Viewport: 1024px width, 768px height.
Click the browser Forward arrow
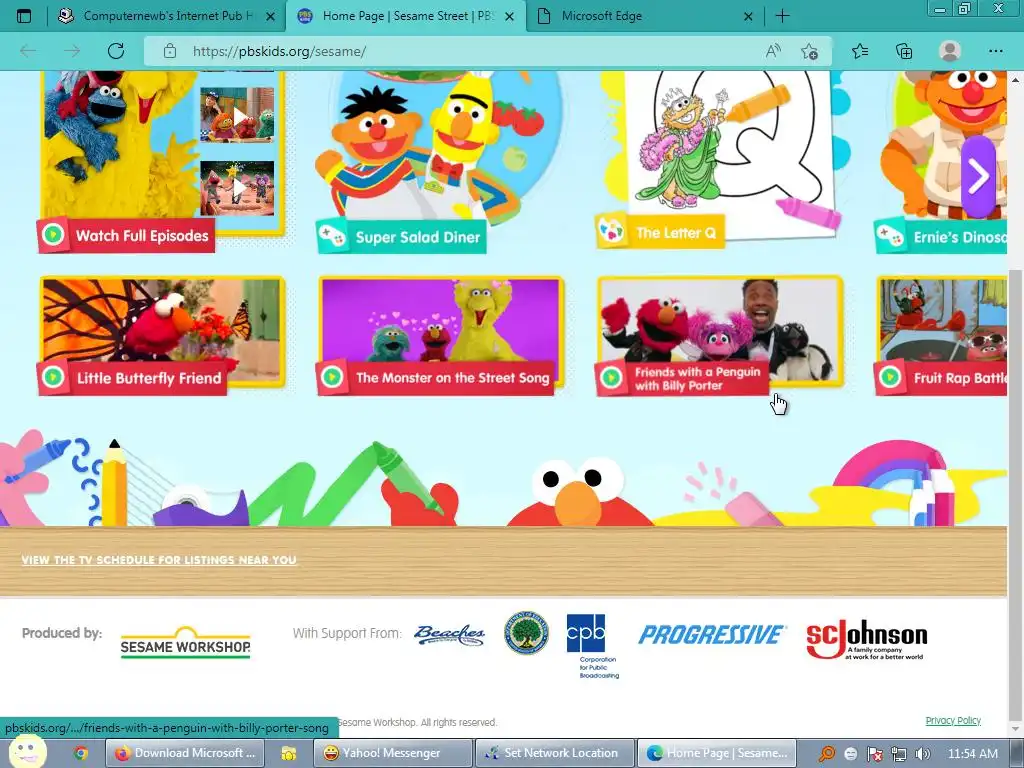pos(72,51)
